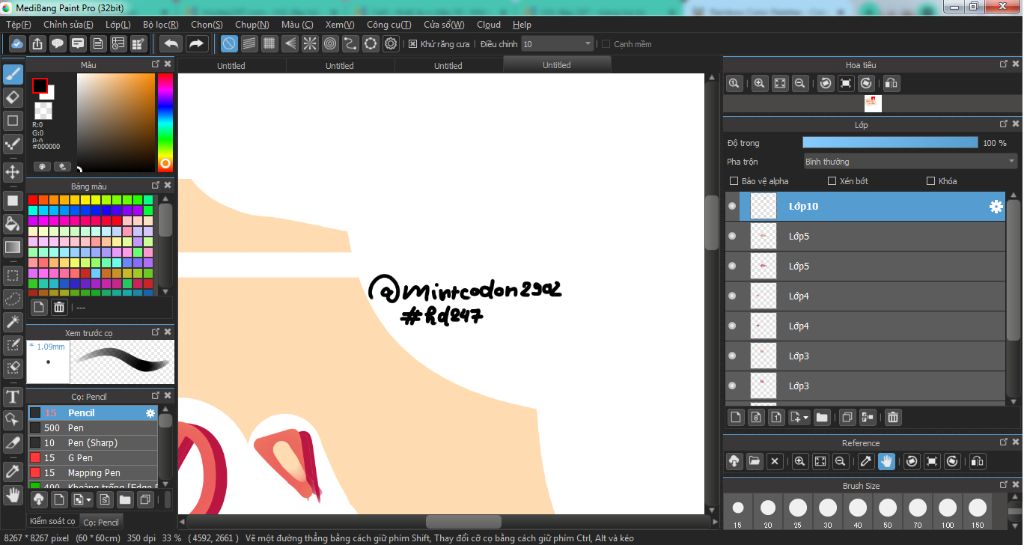Screen dimensions: 1024x548
Task: Choose brush size 15 preset
Action: coord(737,513)
